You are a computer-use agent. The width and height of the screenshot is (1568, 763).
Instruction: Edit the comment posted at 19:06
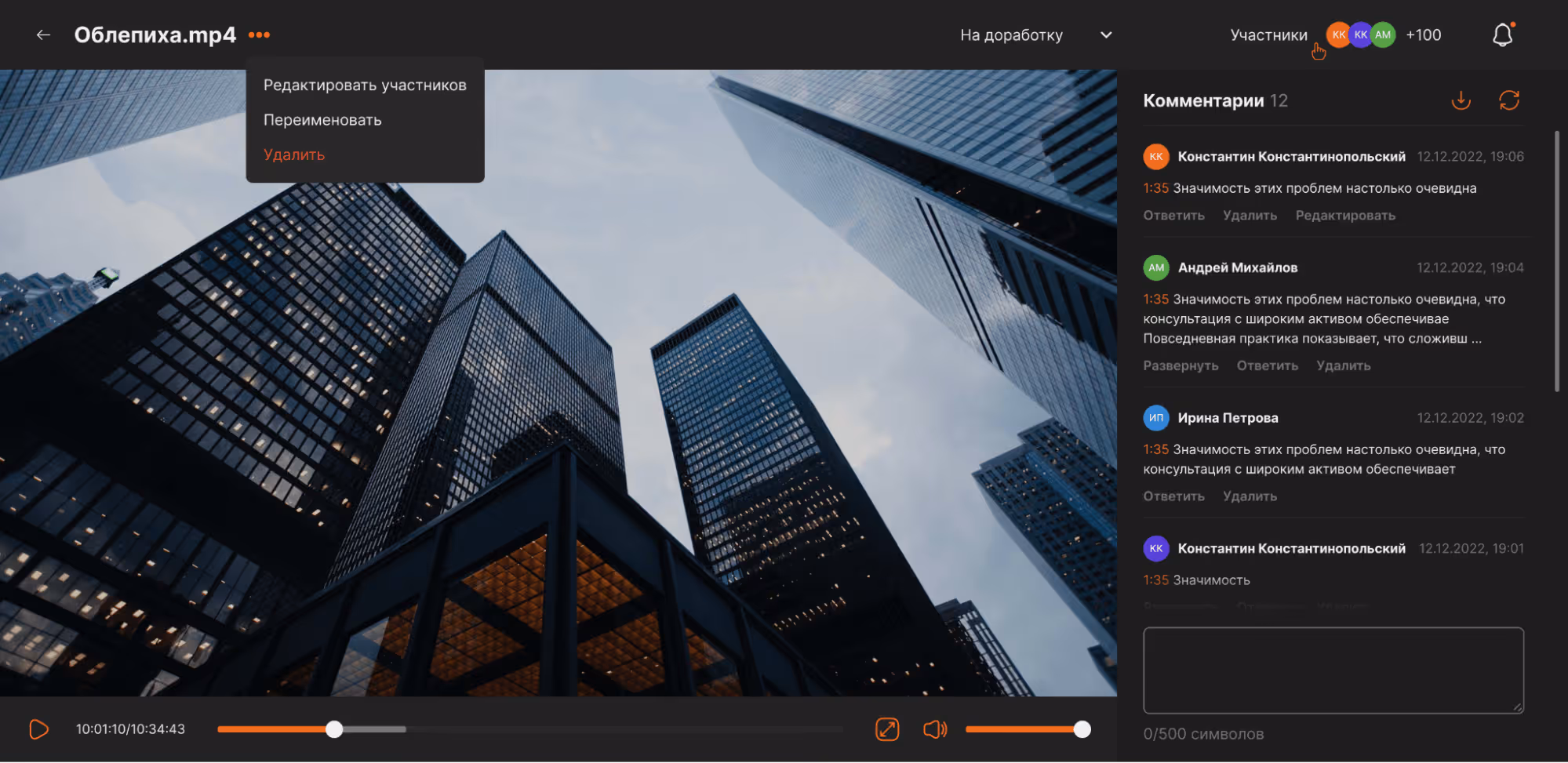[1345, 216]
